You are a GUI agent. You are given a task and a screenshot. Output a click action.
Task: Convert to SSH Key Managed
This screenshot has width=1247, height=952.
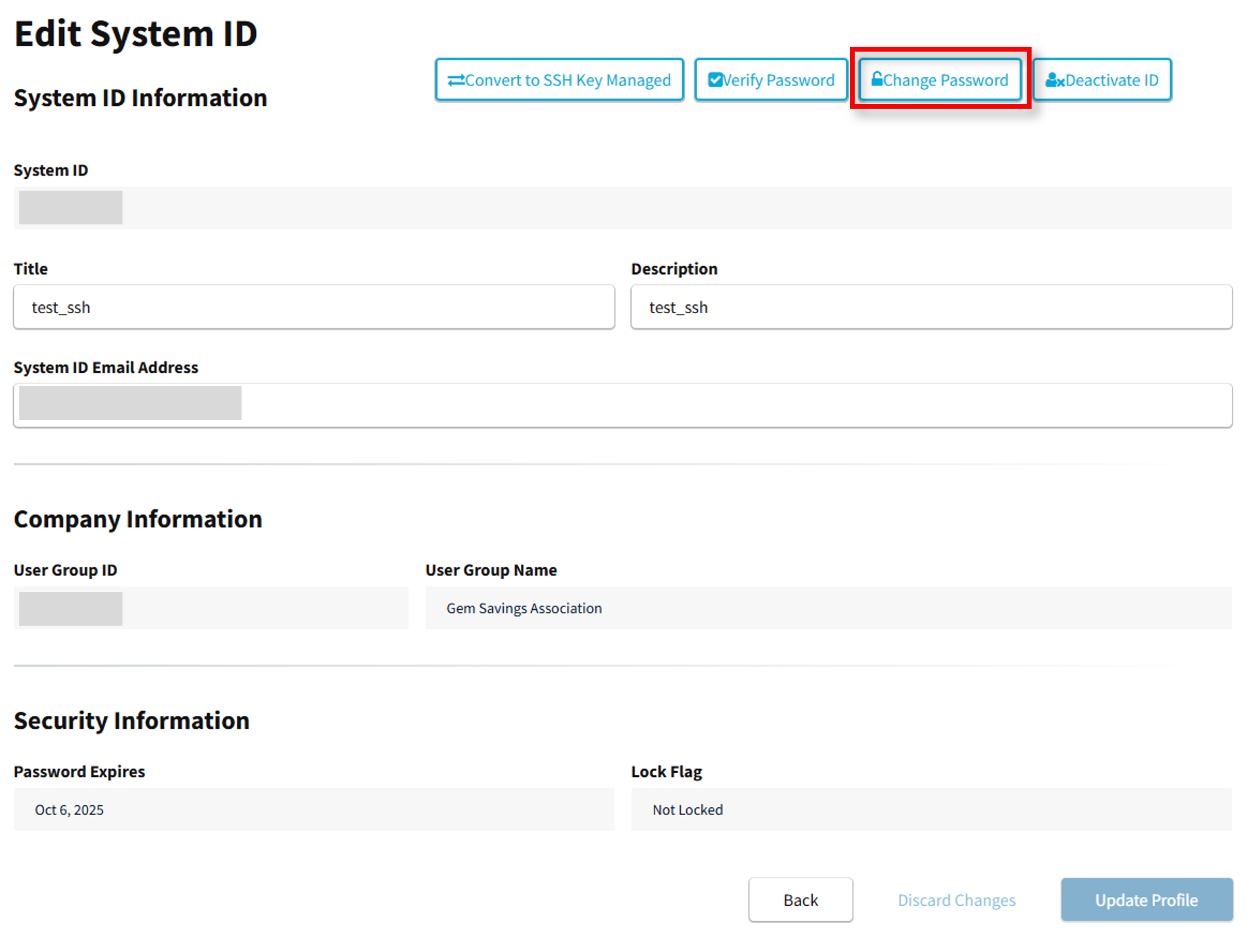pos(559,81)
